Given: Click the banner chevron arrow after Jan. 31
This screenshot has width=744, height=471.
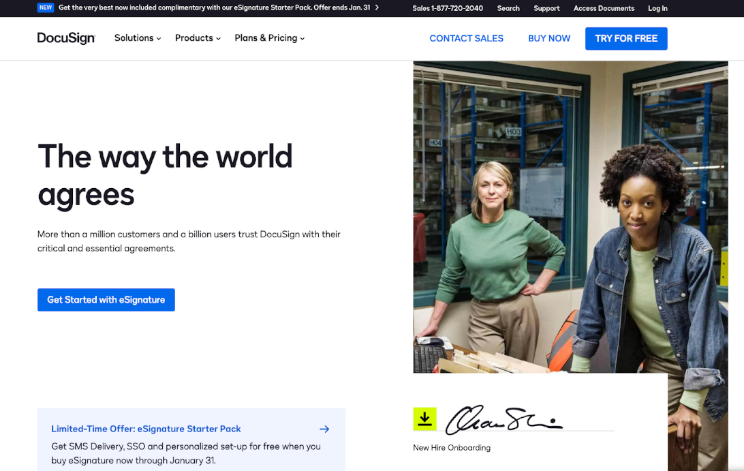Looking at the screenshot, I should (377, 8).
